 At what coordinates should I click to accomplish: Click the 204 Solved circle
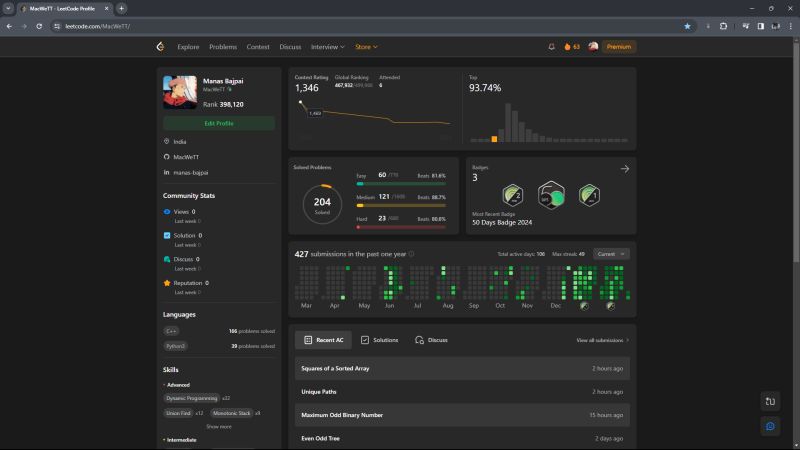coord(322,204)
